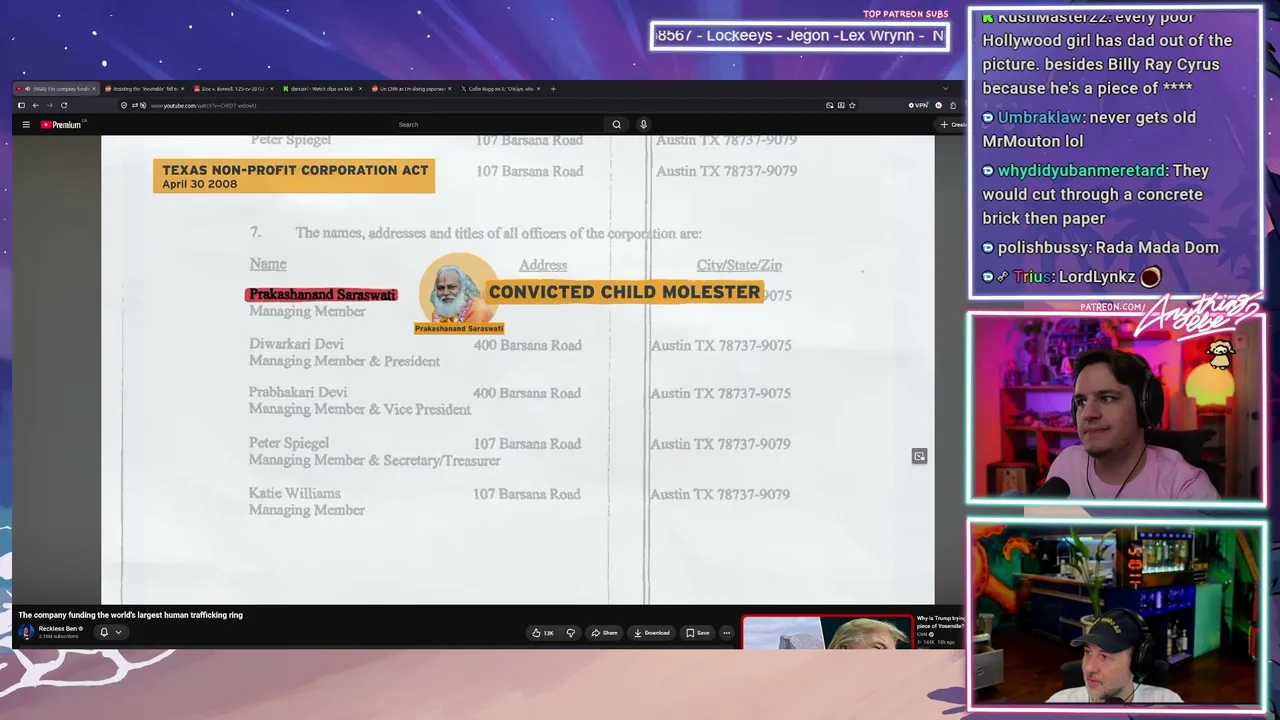Like the video with thumbs up 12K

pyautogui.click(x=543, y=633)
